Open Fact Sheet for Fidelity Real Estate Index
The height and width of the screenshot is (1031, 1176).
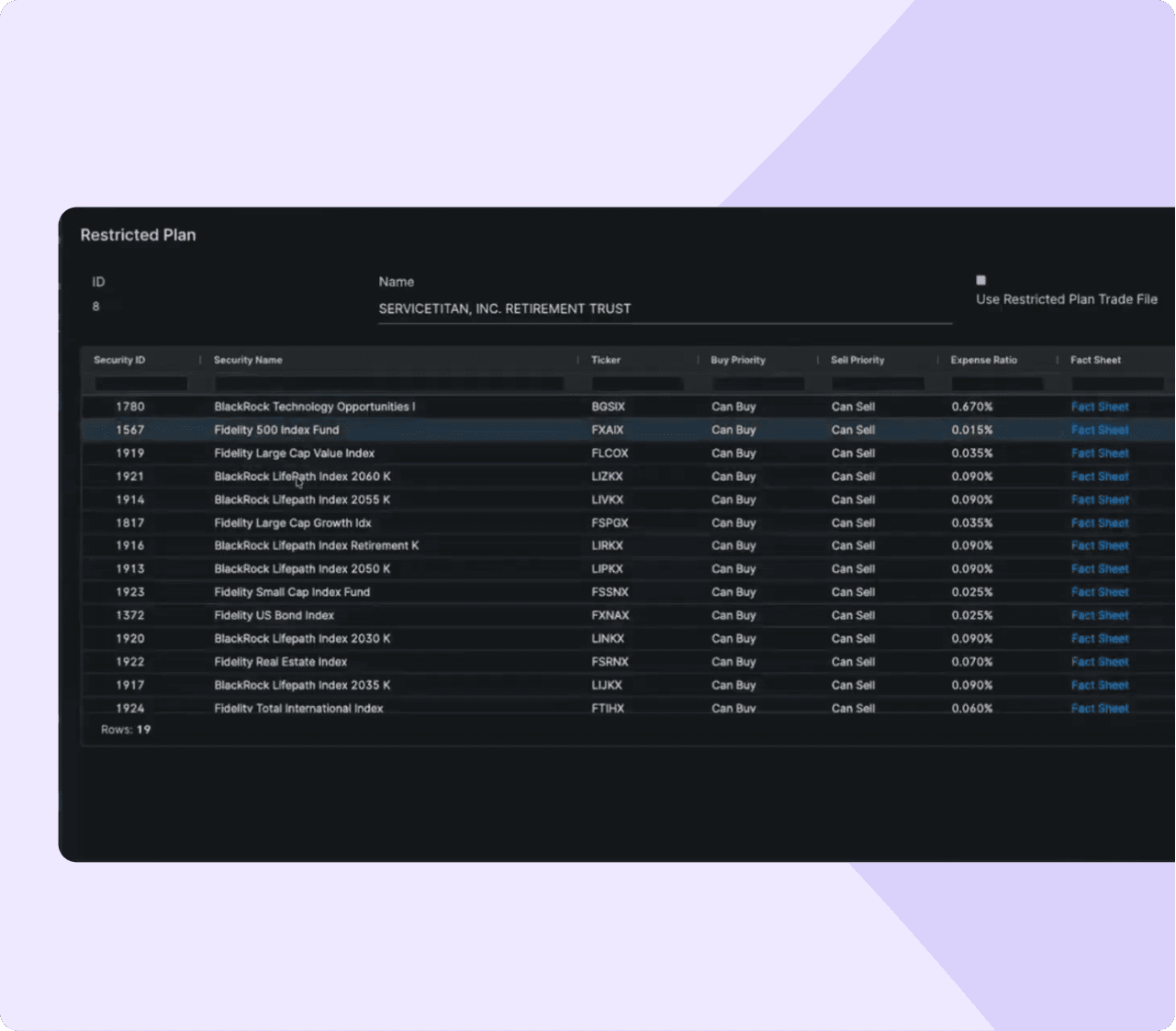(1100, 662)
